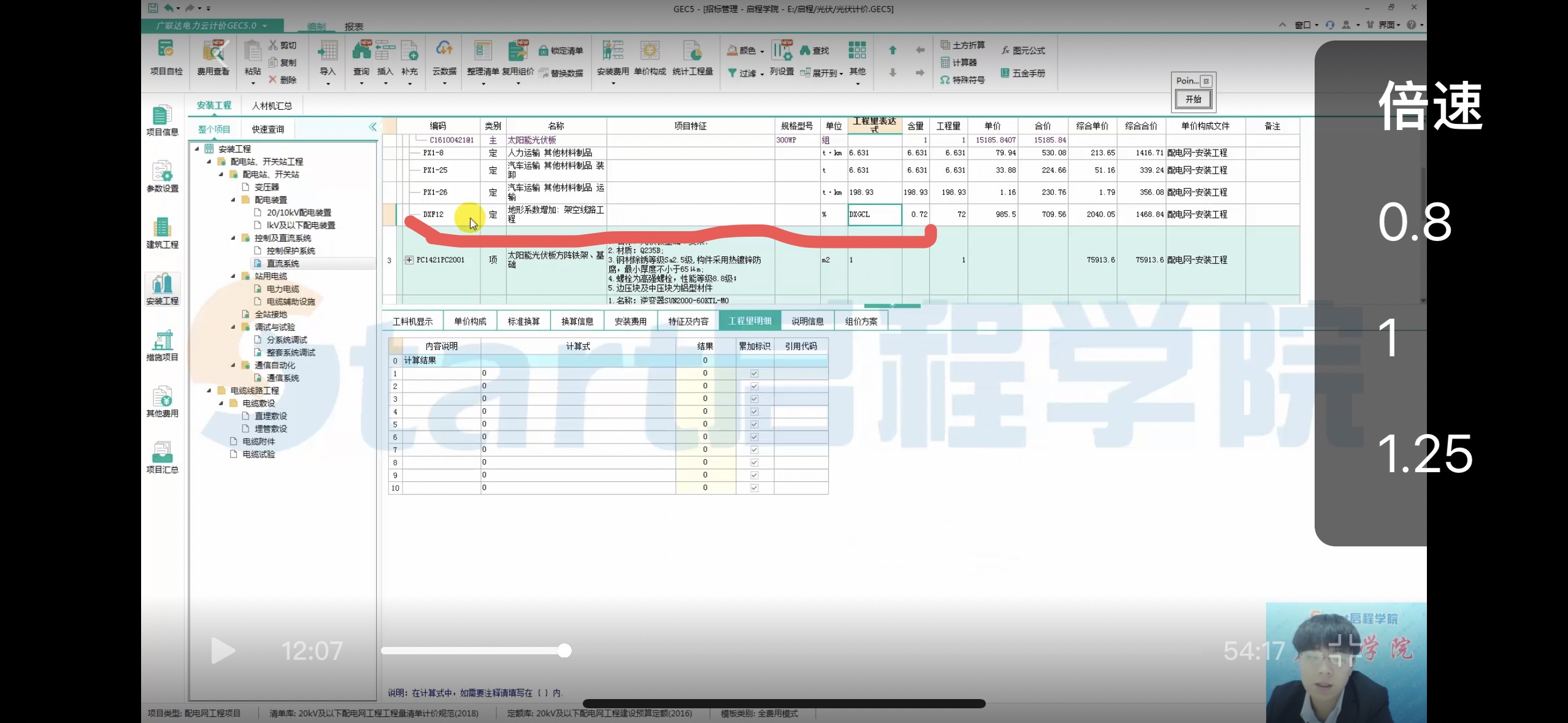Toggle 累加标识 checkbox in row 4

pos(754,411)
